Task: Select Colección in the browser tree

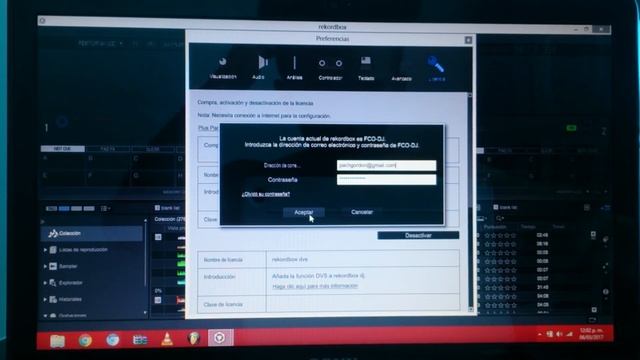Action: pos(92,233)
